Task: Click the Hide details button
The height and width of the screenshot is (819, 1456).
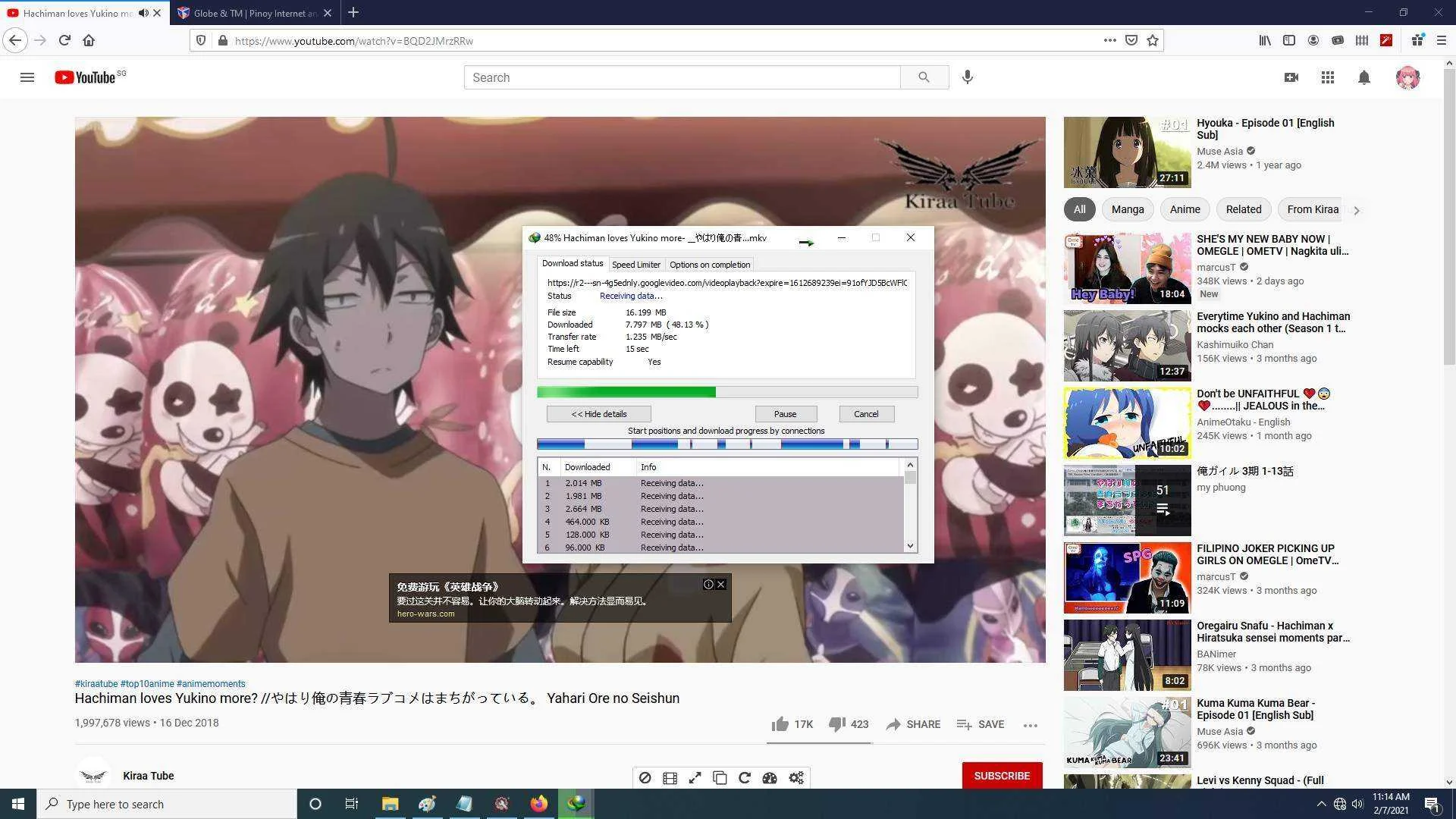Action: click(x=599, y=414)
